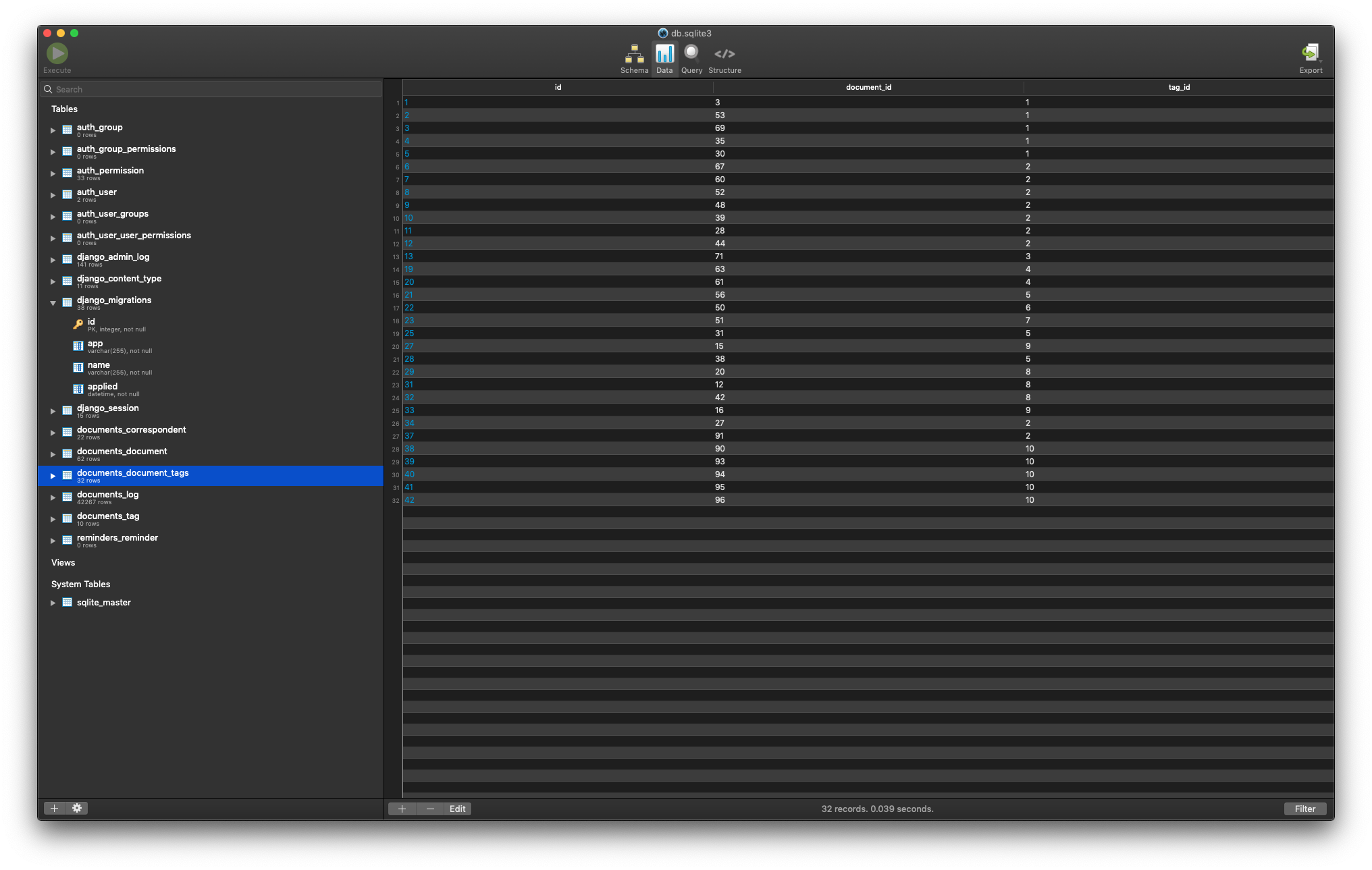
Task: Click document_id cell with value 96
Action: tap(868, 500)
